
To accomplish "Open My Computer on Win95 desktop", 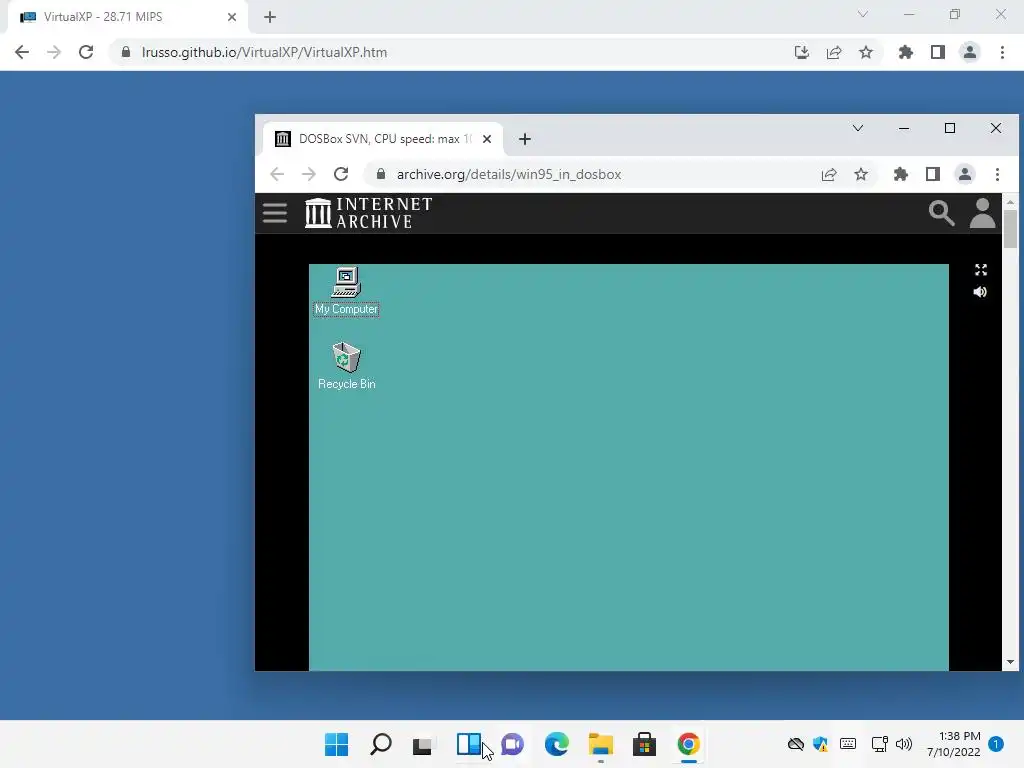I will click(x=346, y=291).
